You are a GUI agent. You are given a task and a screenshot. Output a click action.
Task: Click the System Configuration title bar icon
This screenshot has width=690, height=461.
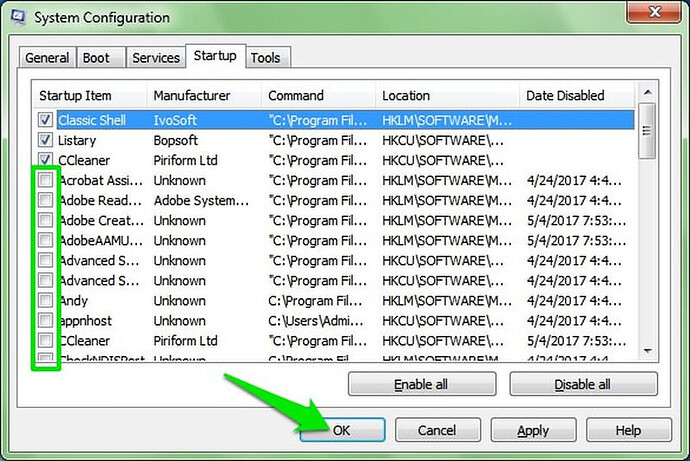coord(18,18)
